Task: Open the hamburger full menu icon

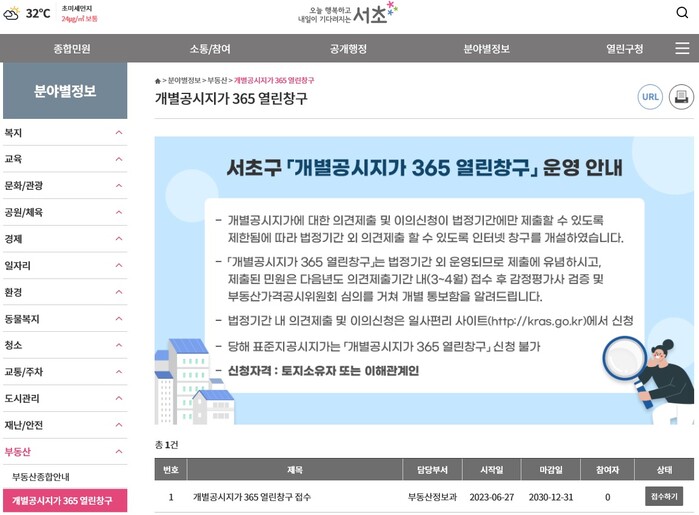Action: coord(681,49)
